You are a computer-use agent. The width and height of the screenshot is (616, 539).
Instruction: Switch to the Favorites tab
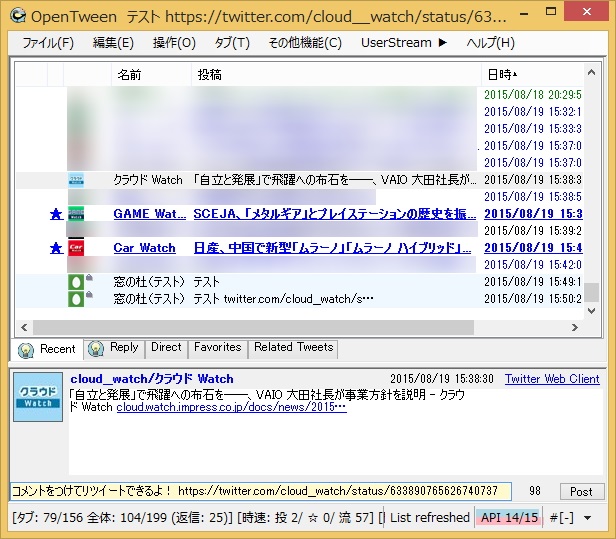pyautogui.click(x=218, y=348)
